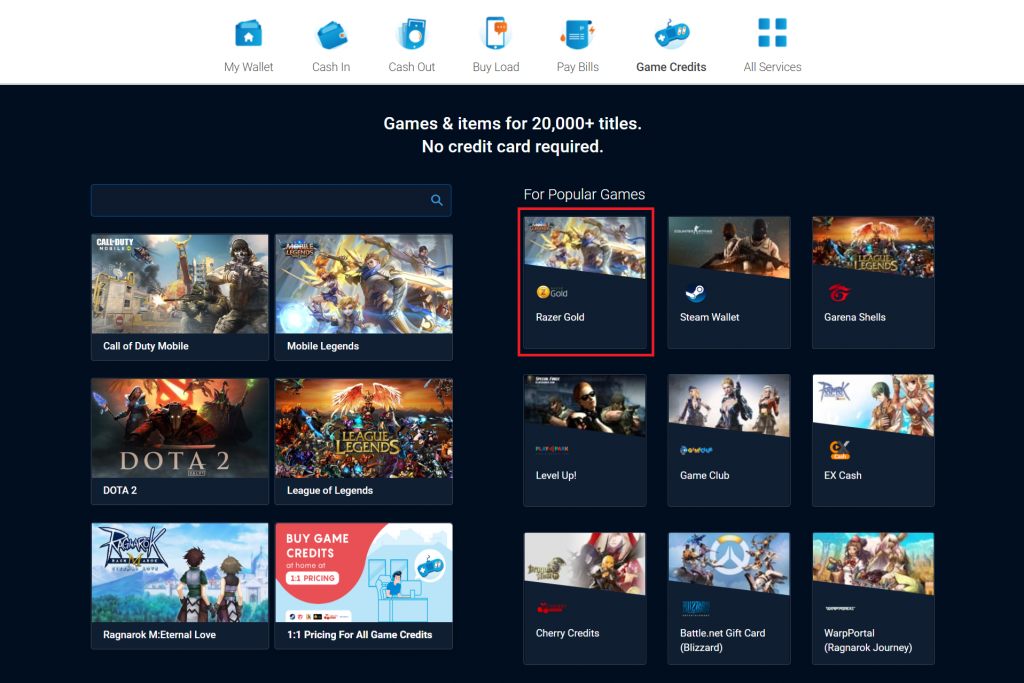Click the Steam logo icon
The width and height of the screenshot is (1024, 683).
695,293
